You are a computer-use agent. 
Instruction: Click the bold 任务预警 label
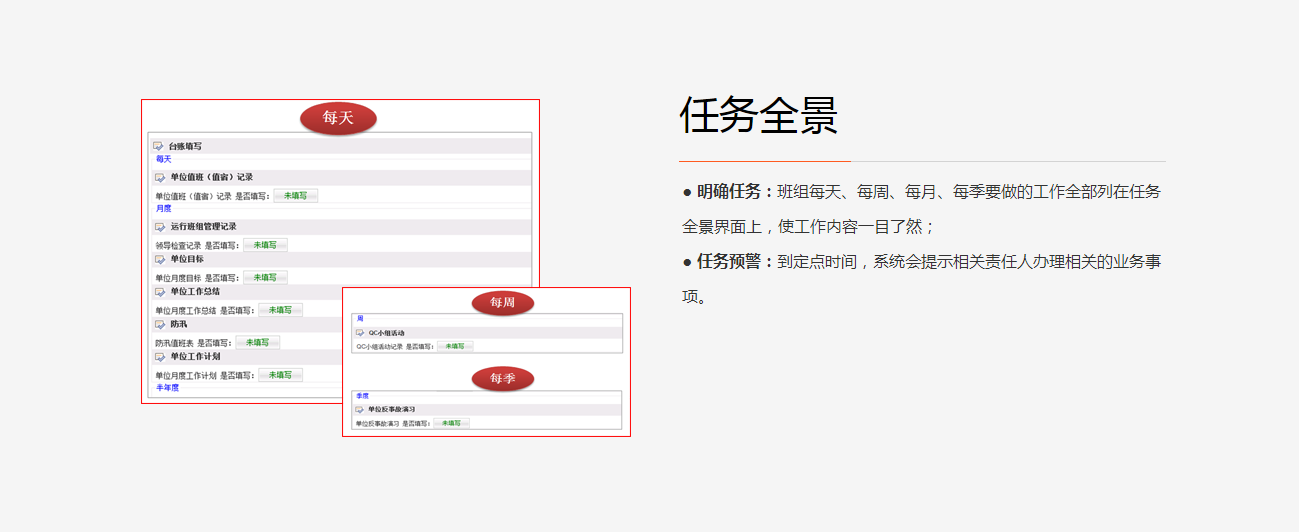tap(730, 262)
